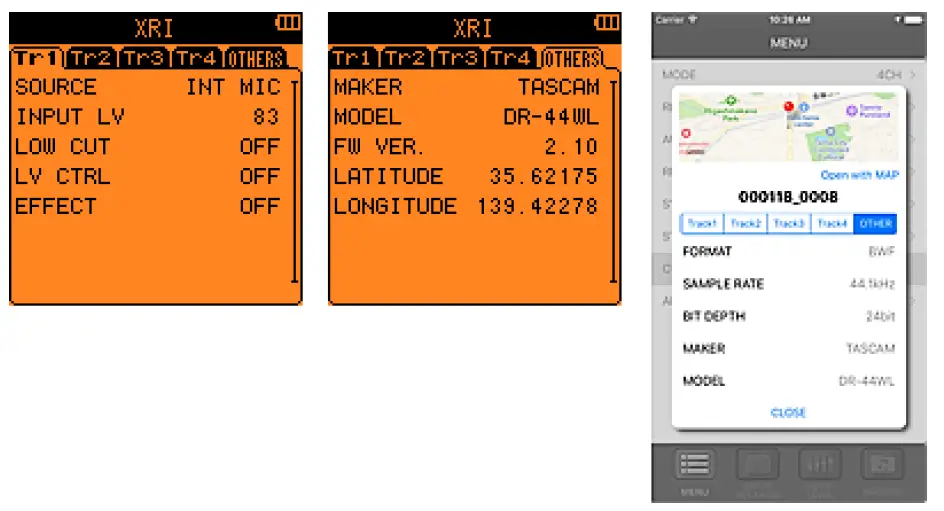Select Tr2 tab on MAKER XRI screen

coord(407,58)
